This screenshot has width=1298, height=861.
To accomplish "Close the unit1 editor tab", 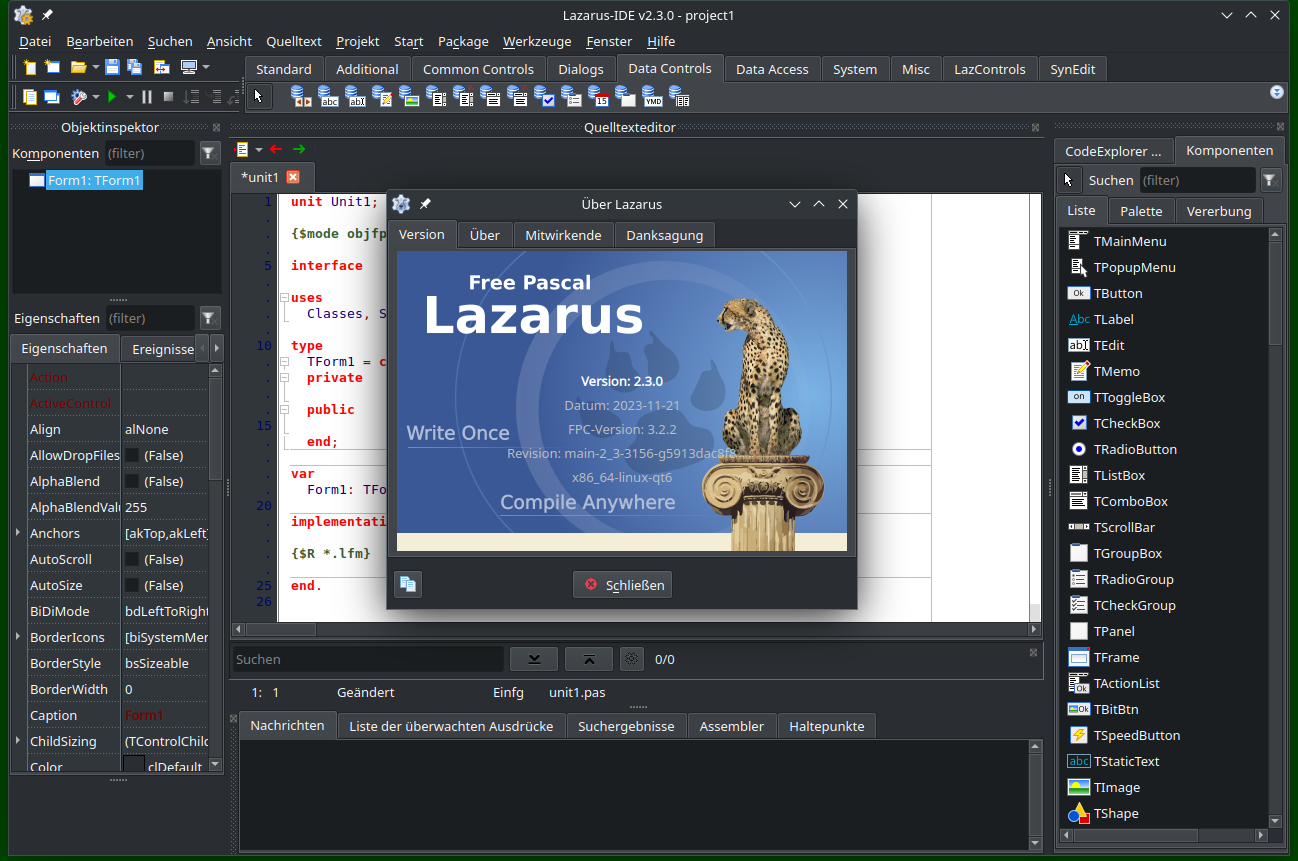I will click(293, 177).
